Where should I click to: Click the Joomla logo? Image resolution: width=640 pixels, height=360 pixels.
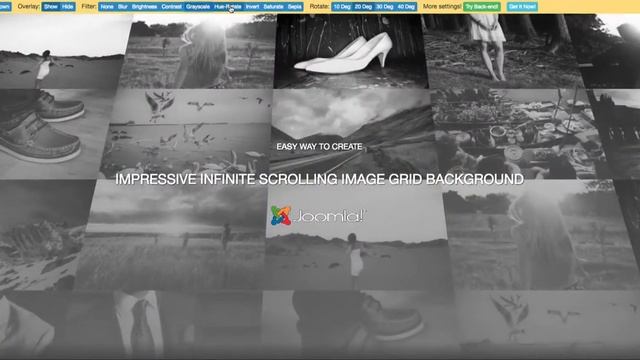click(x=319, y=216)
